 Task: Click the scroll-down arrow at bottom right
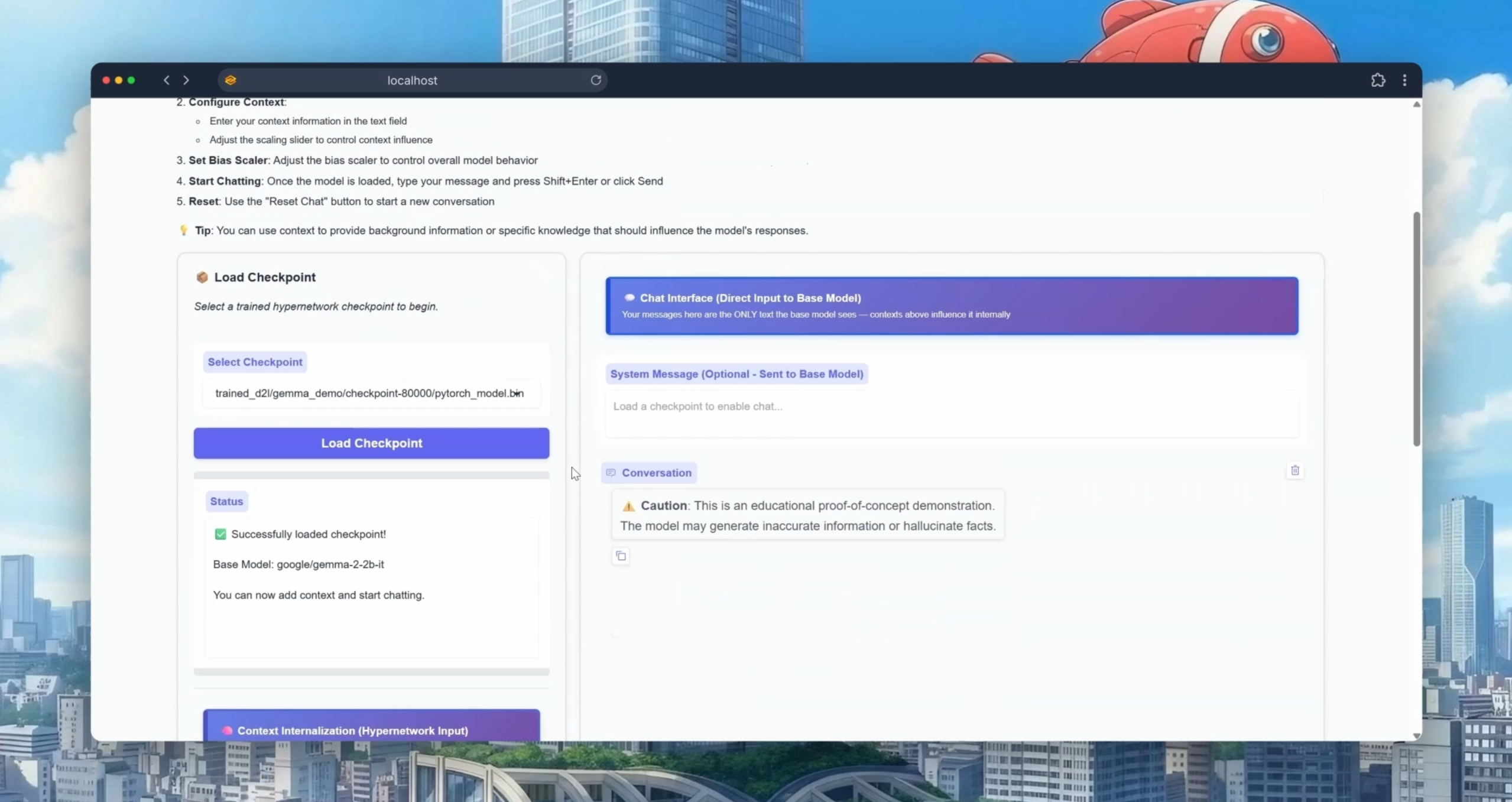coord(1416,735)
